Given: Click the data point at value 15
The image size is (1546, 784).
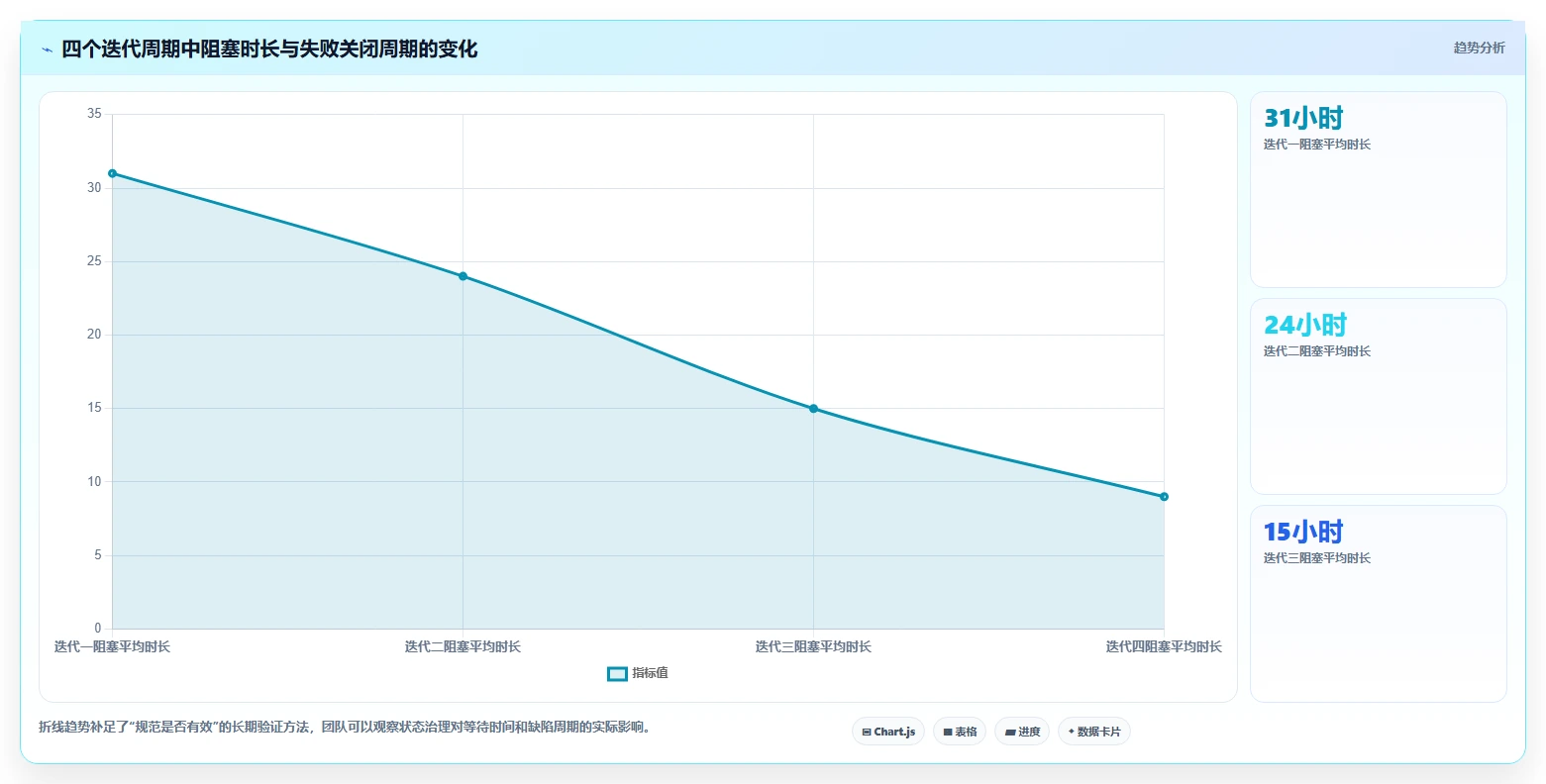Looking at the screenshot, I should click(813, 408).
